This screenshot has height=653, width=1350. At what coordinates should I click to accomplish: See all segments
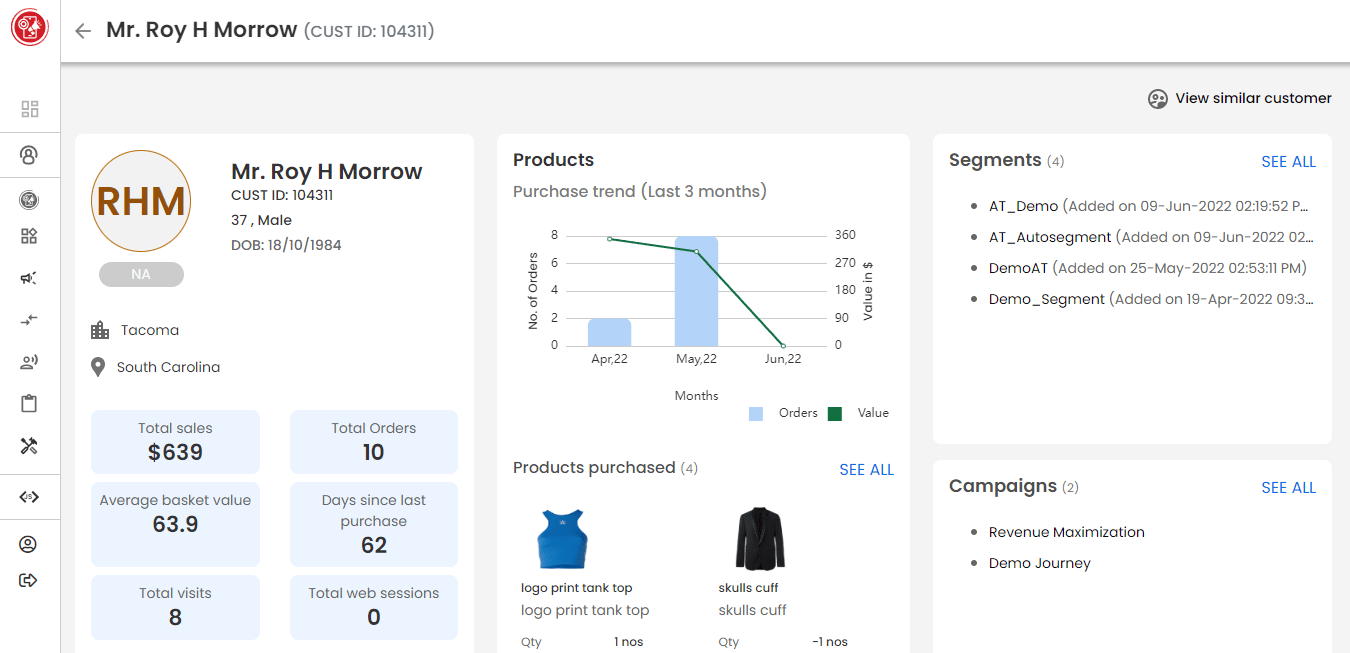point(1288,162)
